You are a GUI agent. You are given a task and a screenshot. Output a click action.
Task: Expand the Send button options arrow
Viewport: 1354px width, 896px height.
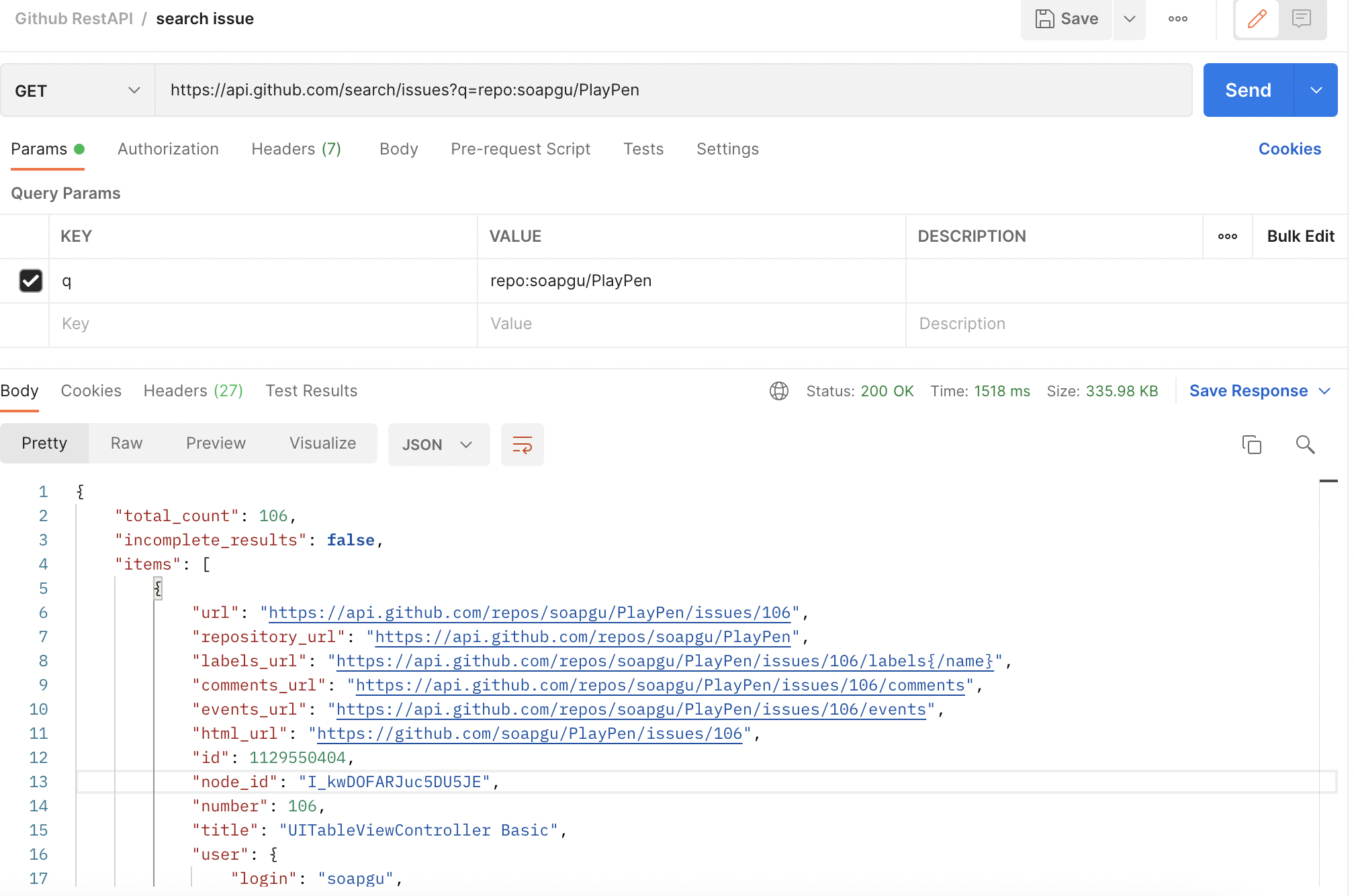[x=1316, y=91]
